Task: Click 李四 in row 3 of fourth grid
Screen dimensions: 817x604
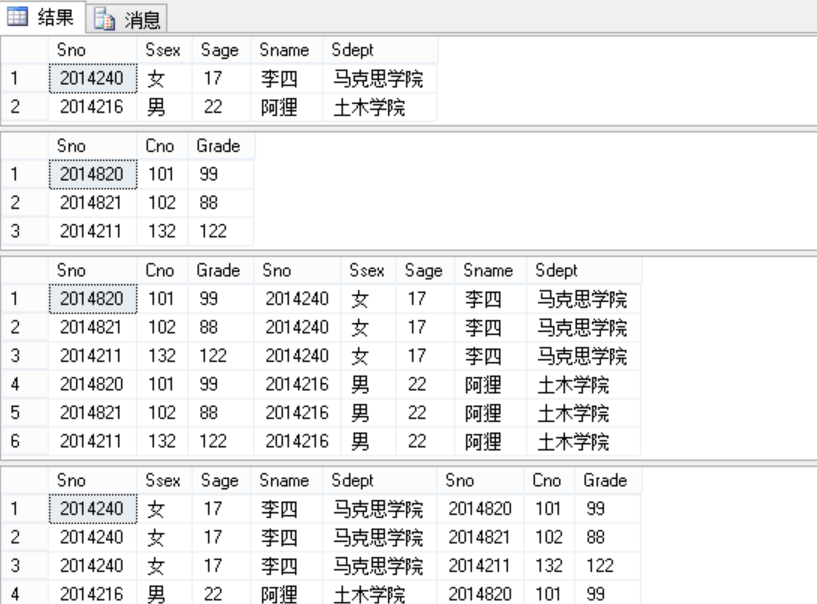Action: click(287, 565)
